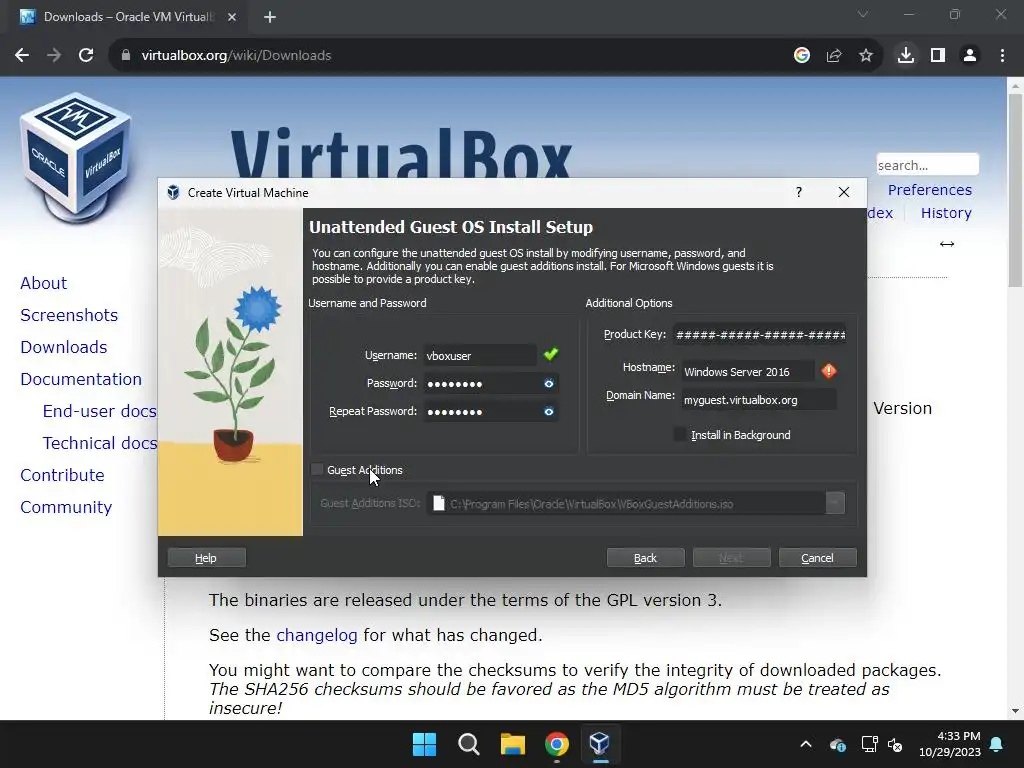Click the Product Key field
The height and width of the screenshot is (768, 1024).
[760, 335]
